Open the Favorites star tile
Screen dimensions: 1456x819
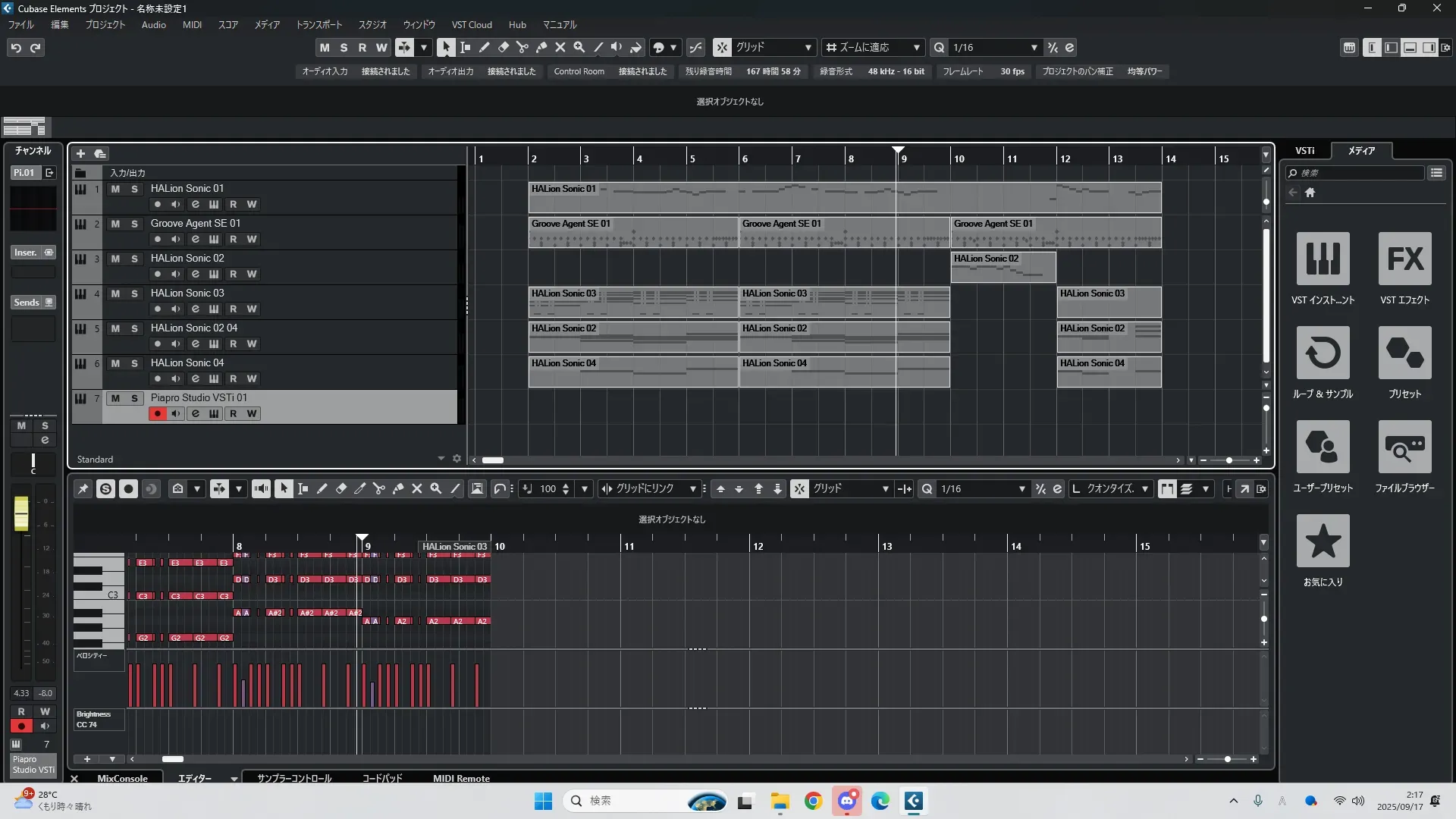click(x=1323, y=541)
